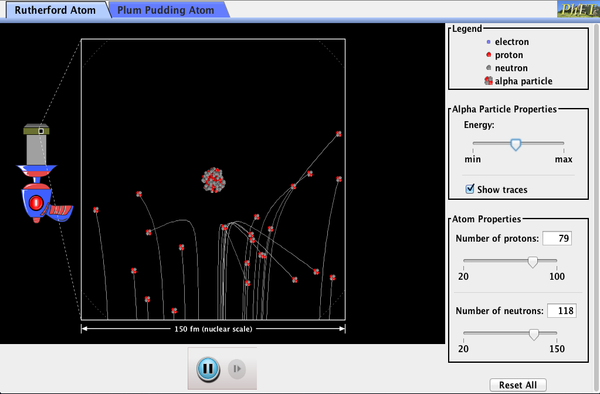Click the electron icon in the legend
The image size is (600, 394).
(x=488, y=42)
